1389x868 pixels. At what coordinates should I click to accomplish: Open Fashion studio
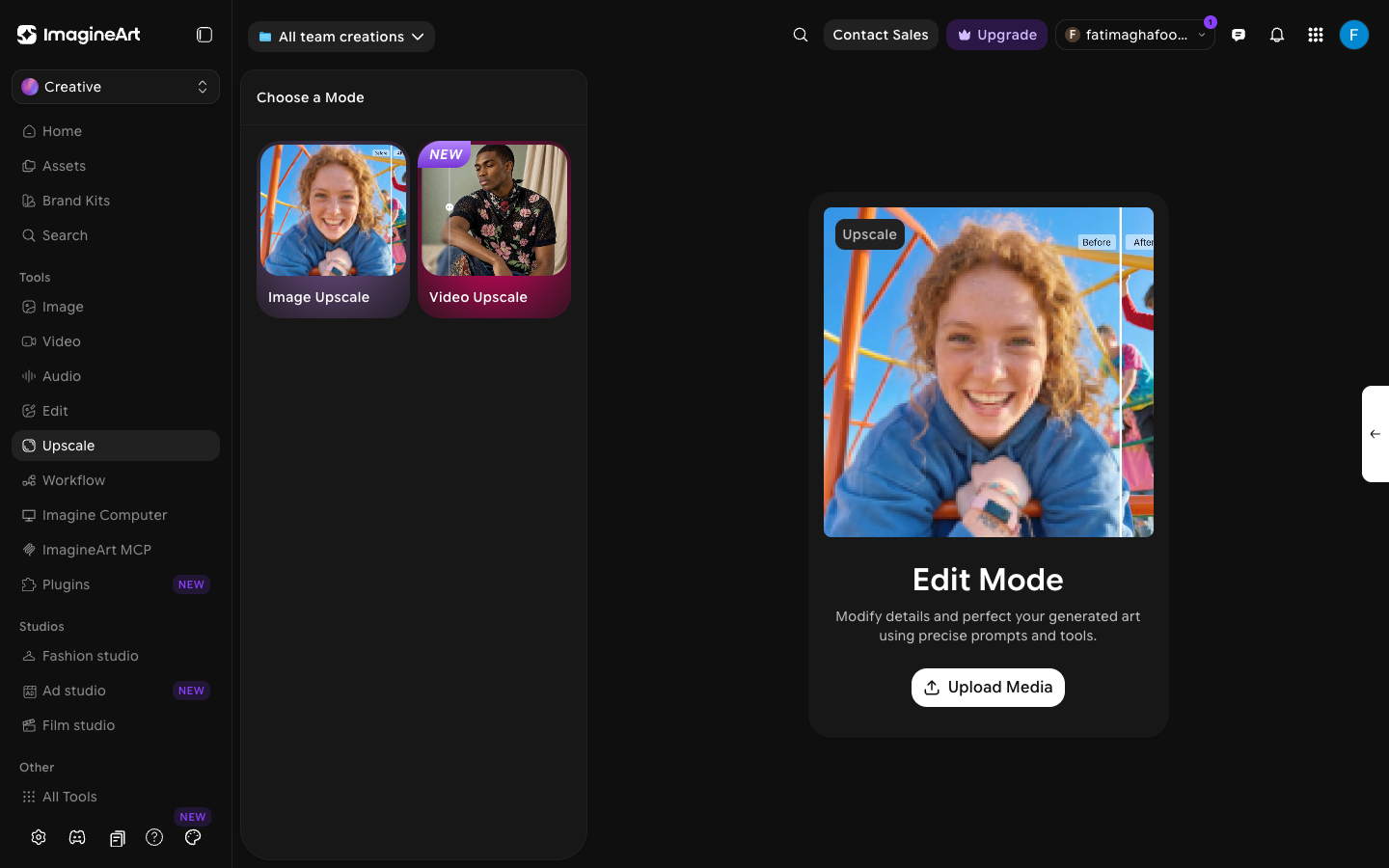(x=116, y=656)
